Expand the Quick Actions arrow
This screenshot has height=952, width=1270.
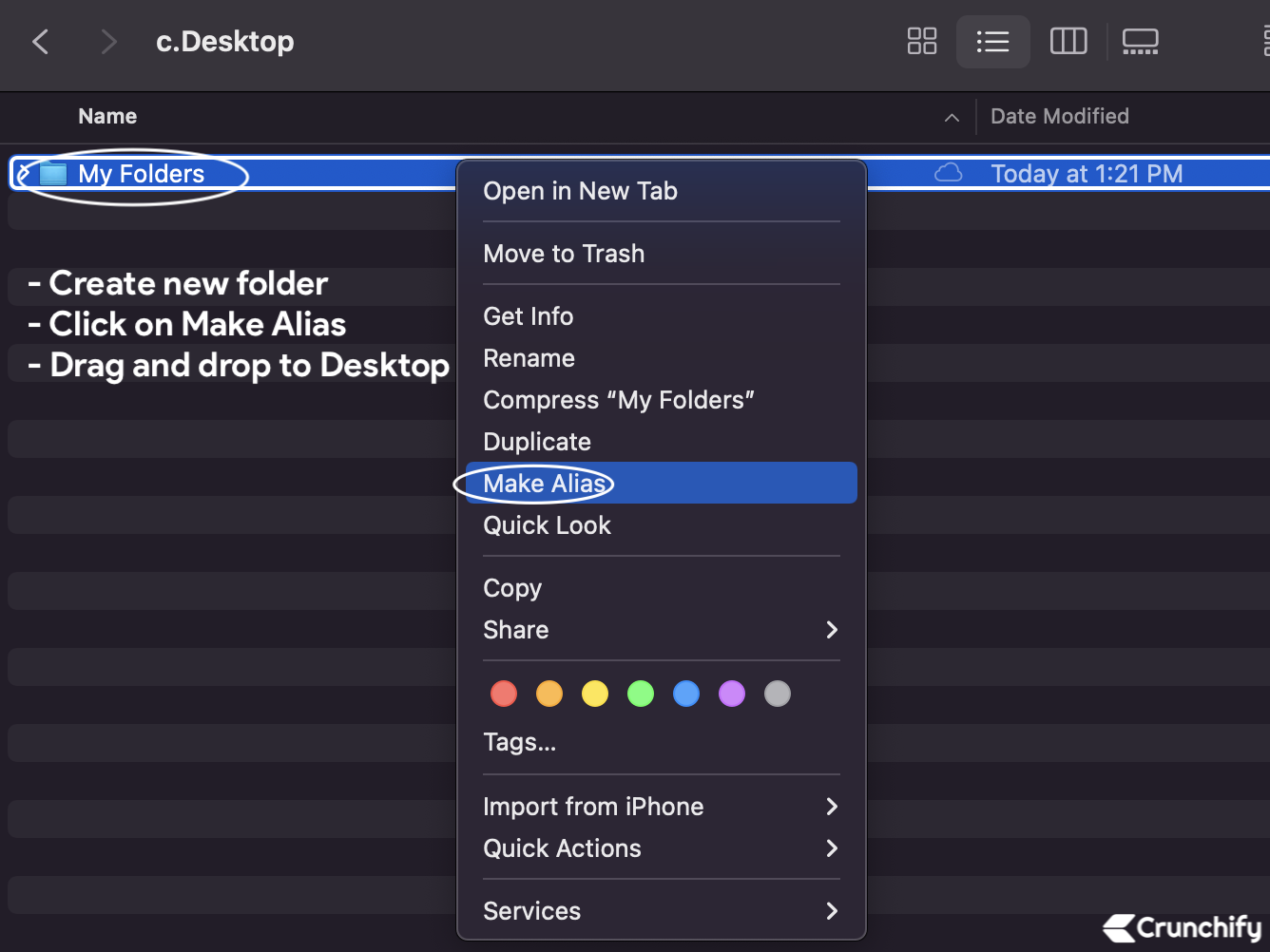(x=832, y=848)
